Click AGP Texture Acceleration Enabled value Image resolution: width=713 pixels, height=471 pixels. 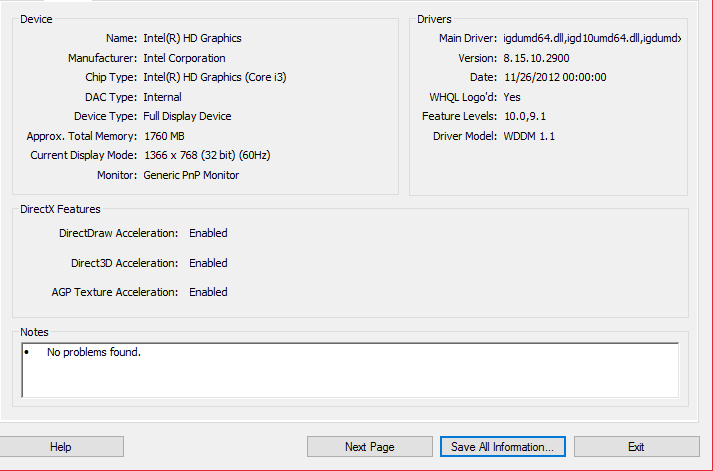coord(208,292)
